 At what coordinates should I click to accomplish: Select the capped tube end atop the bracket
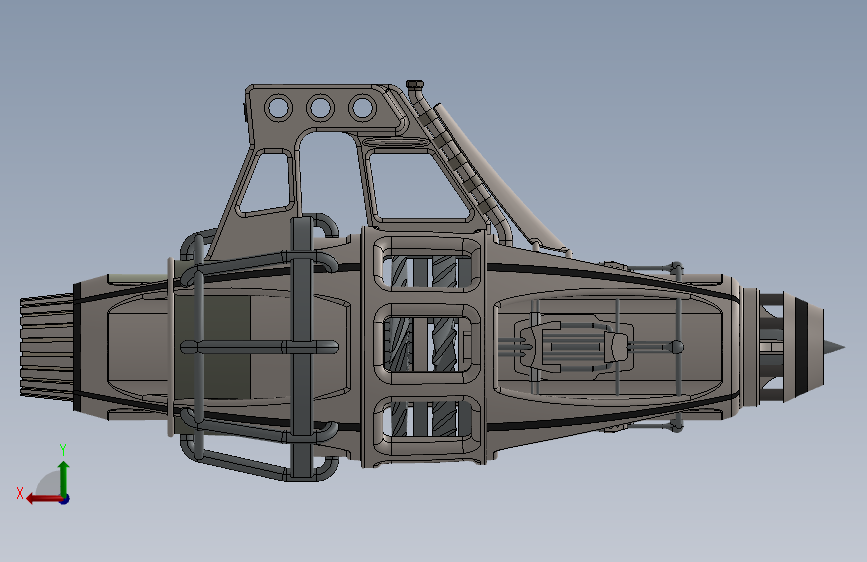[x=415, y=85]
